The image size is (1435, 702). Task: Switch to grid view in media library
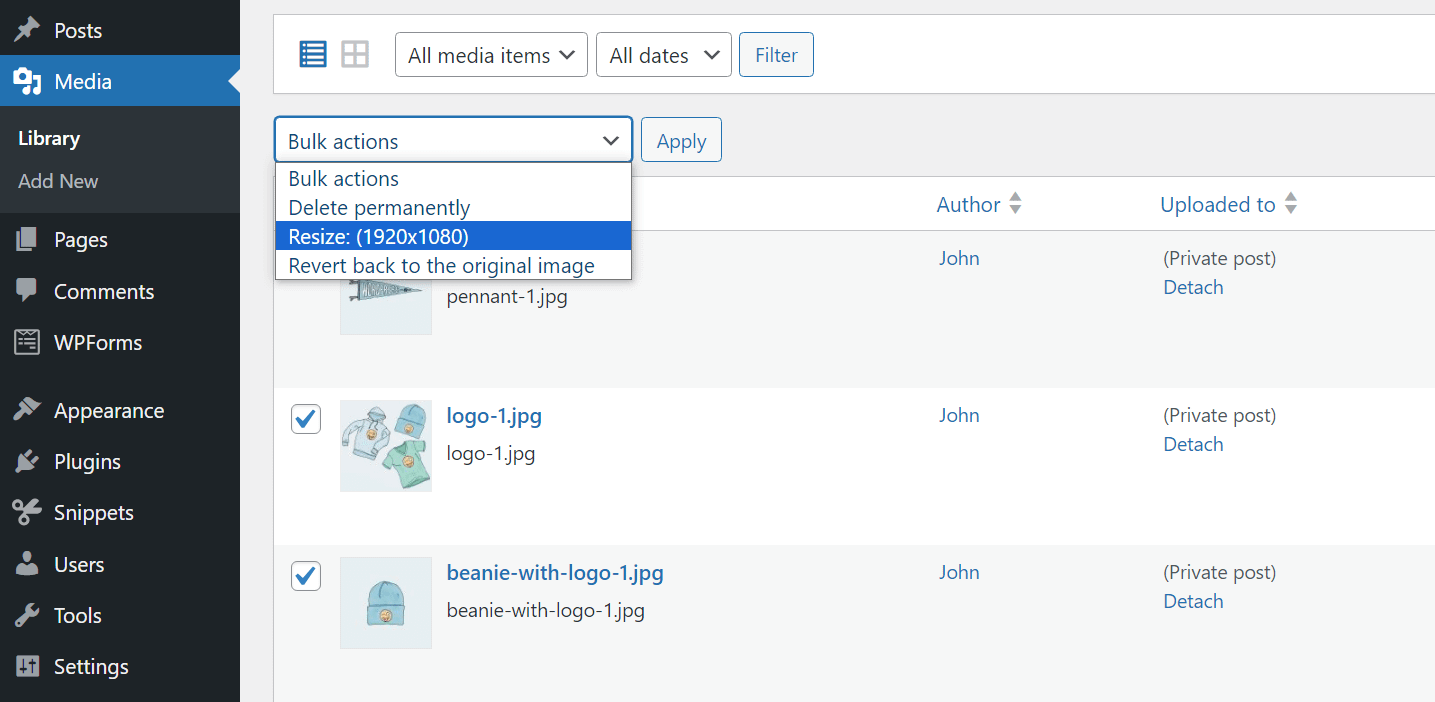[x=355, y=54]
